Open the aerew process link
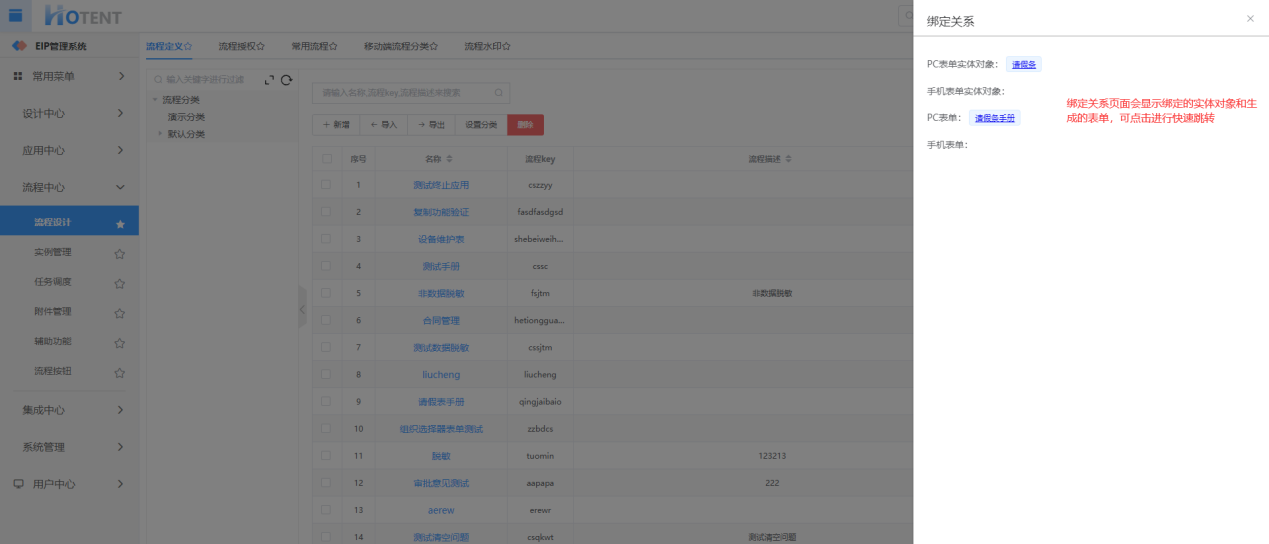 pos(441,509)
